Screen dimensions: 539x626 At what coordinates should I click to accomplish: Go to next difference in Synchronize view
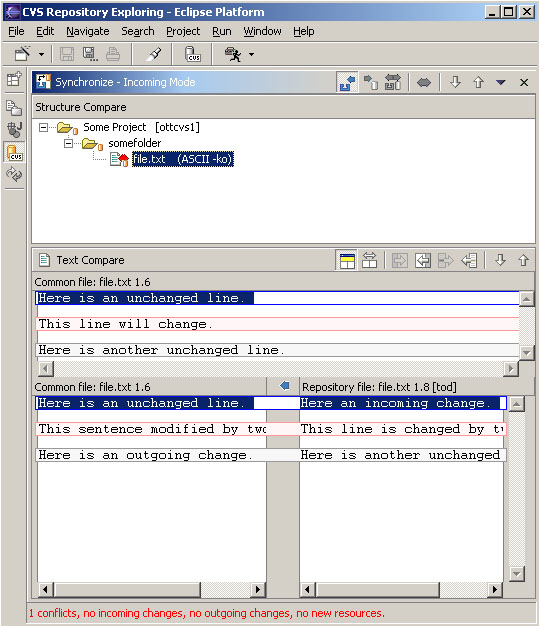coord(456,82)
